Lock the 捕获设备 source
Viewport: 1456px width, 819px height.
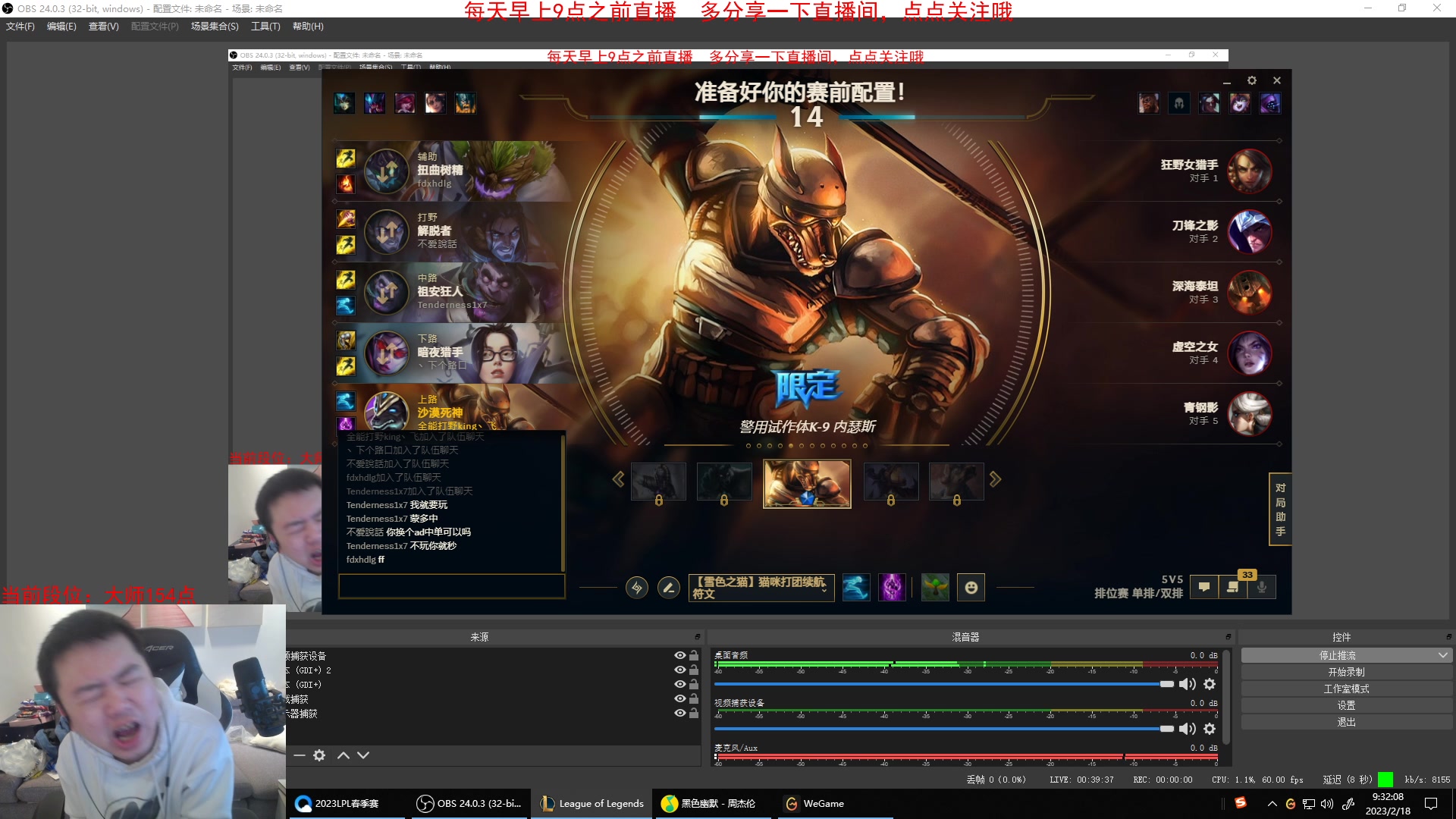tap(694, 656)
